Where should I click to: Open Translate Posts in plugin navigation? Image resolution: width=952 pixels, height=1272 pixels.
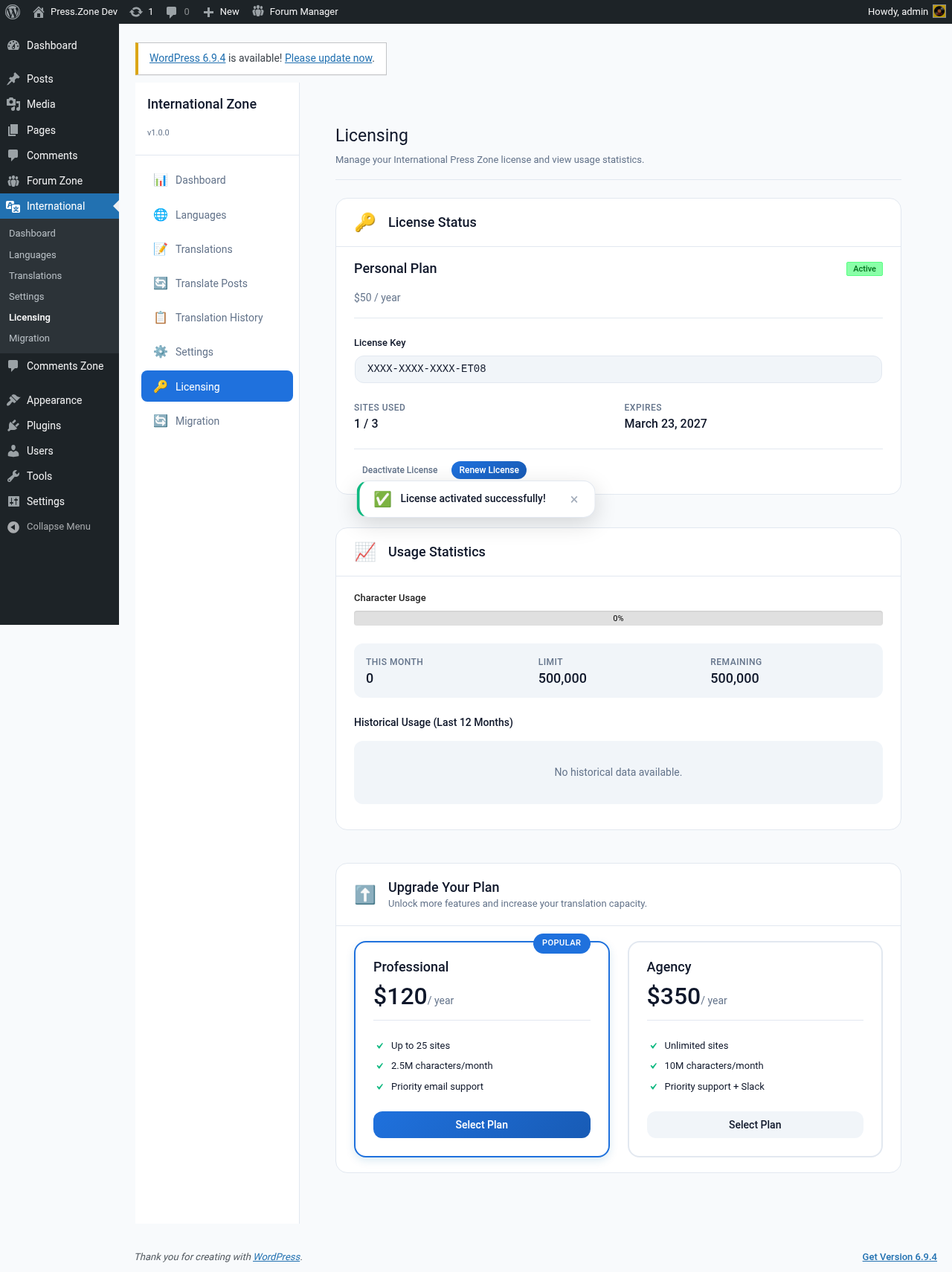point(217,283)
